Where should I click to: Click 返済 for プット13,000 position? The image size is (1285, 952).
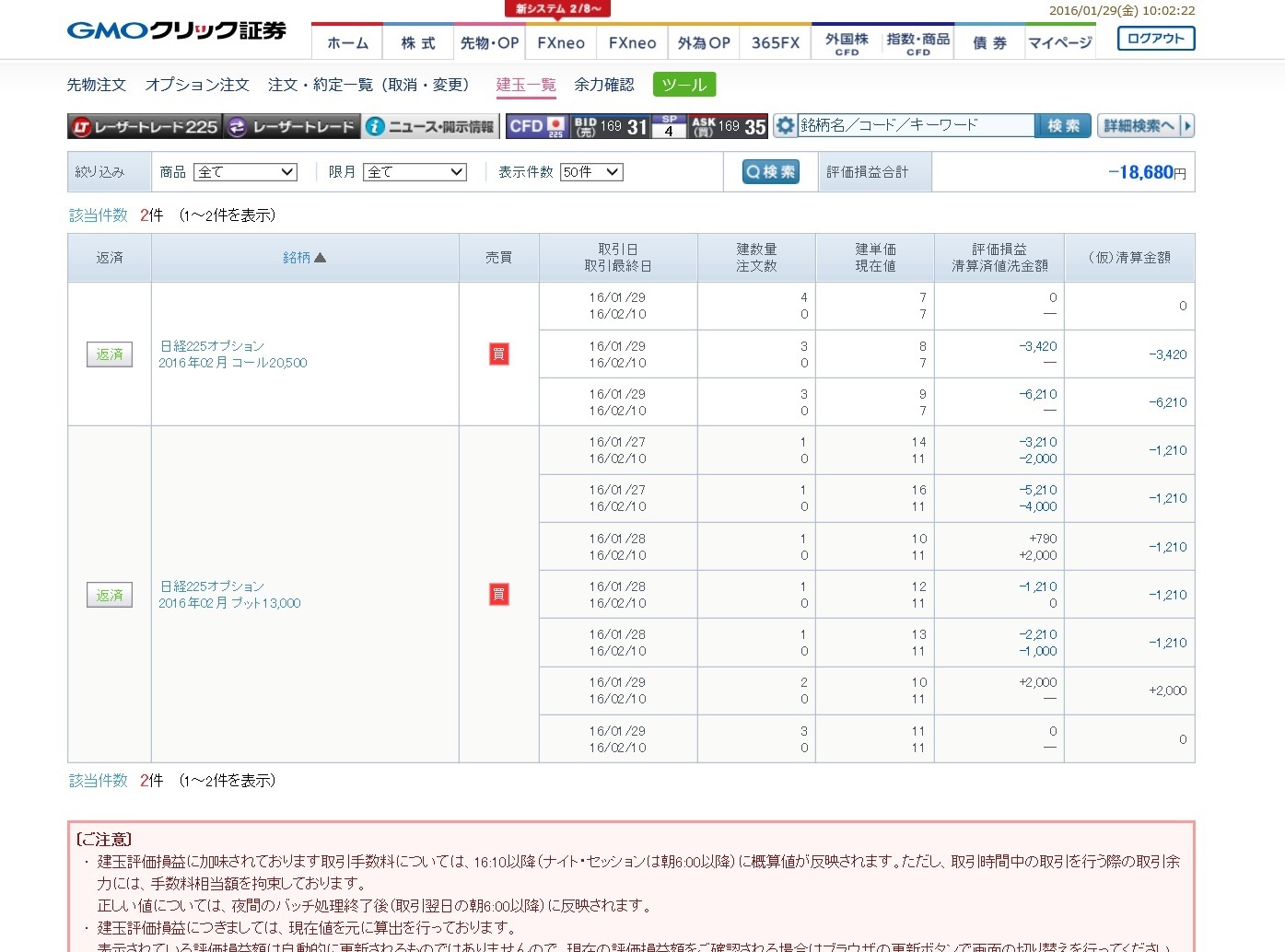pyautogui.click(x=110, y=595)
